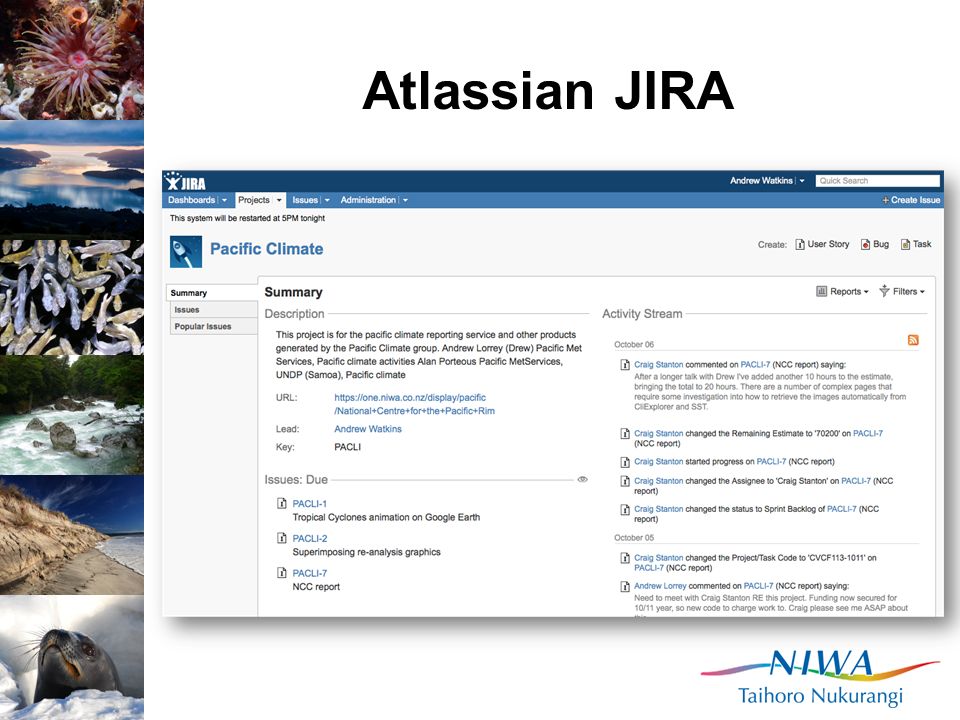This screenshot has height=720, width=960.
Task: Expand the Filters dropdown
Action: point(922,292)
